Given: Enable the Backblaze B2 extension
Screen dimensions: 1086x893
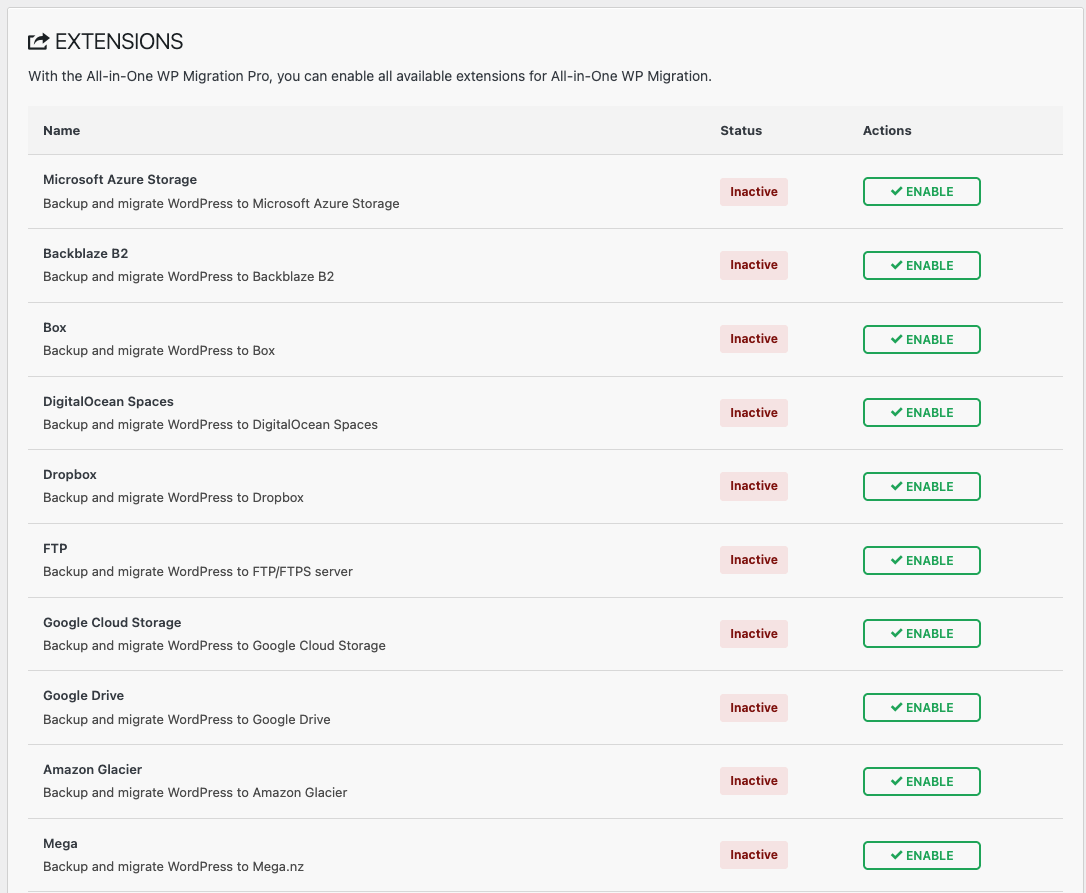Looking at the screenshot, I should (x=921, y=266).
